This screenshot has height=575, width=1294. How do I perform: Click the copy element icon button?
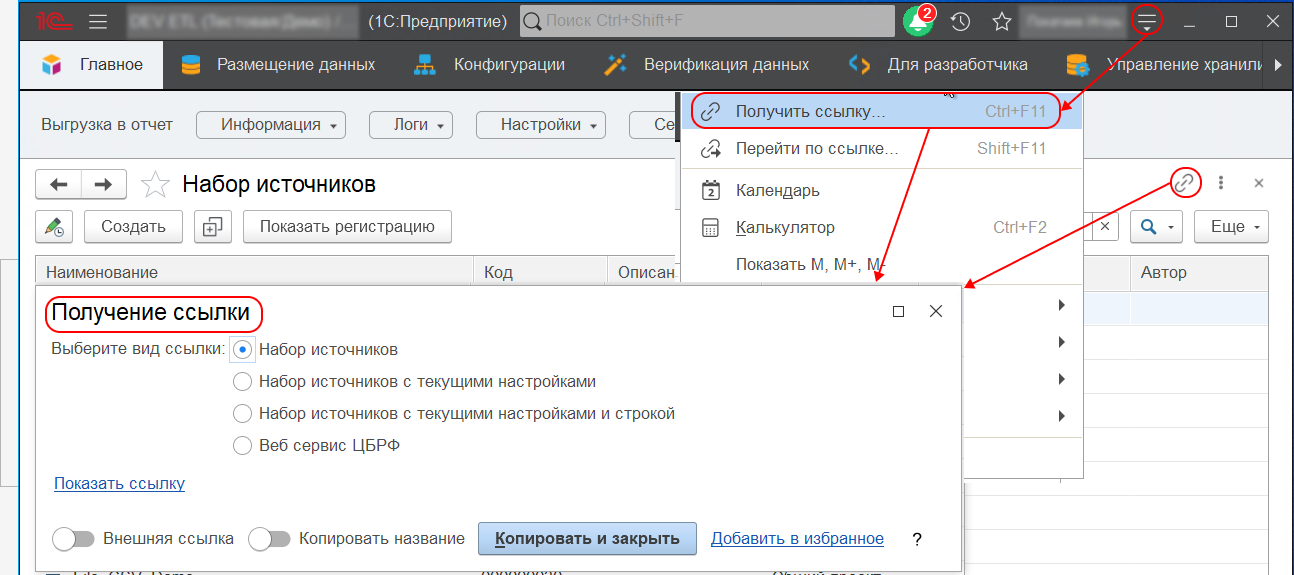click(x=212, y=227)
